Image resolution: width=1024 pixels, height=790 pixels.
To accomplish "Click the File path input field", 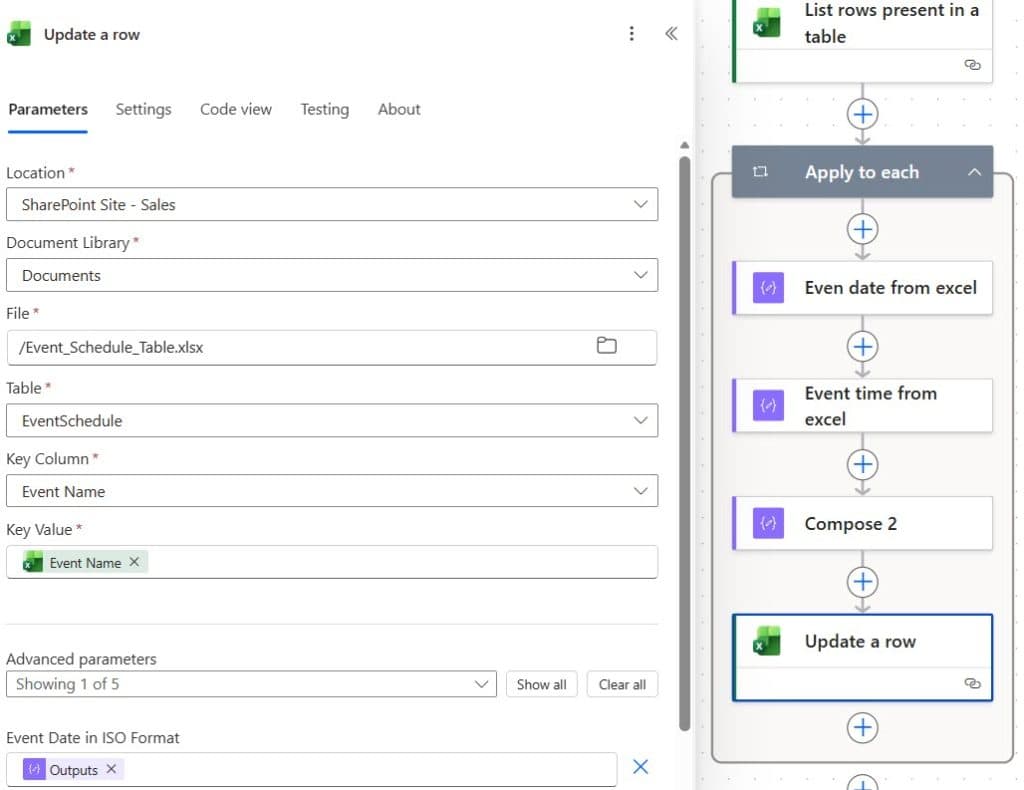I will tap(332, 347).
